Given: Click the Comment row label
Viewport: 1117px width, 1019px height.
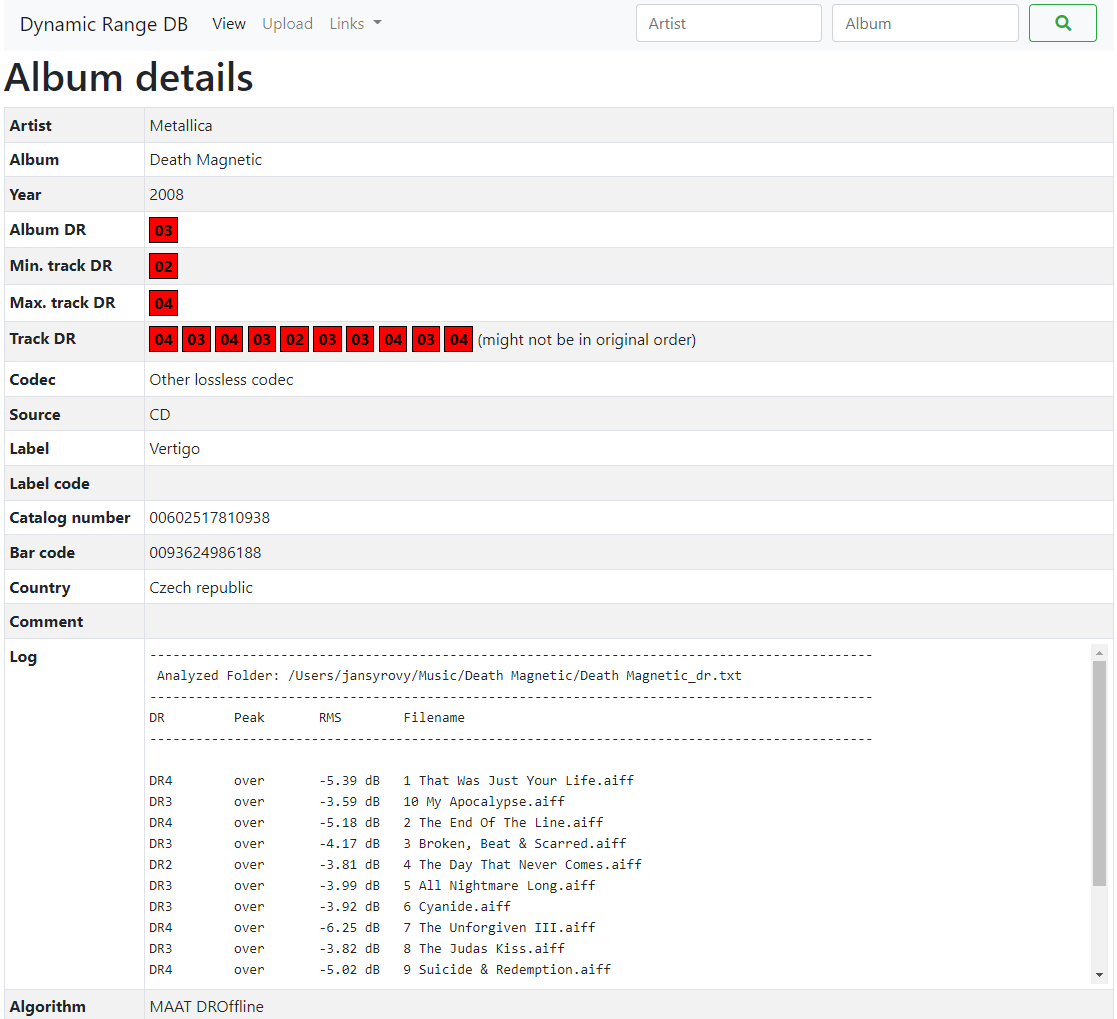Looking at the screenshot, I should (46, 622).
